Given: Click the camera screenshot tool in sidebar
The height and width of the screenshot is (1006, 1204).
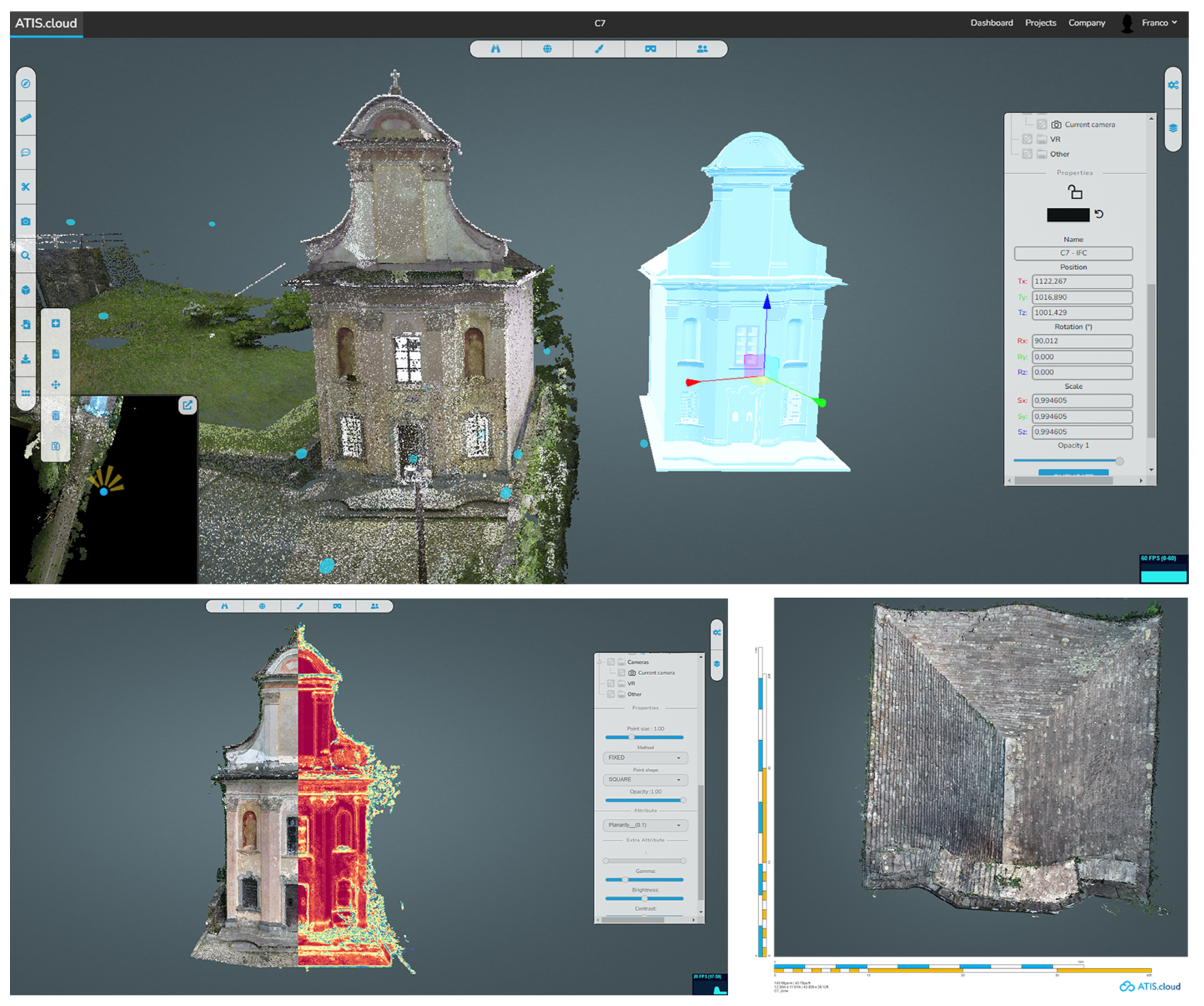Looking at the screenshot, I should pos(26,222).
